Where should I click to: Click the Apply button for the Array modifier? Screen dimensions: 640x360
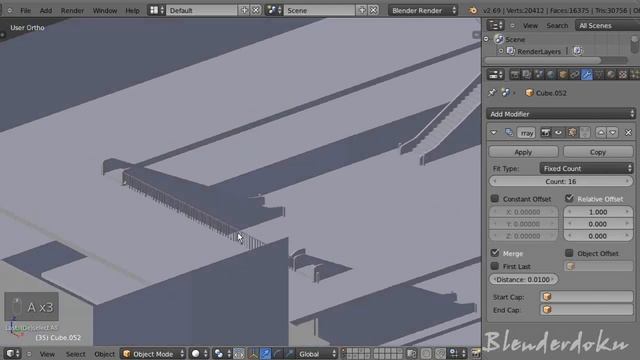pos(523,152)
